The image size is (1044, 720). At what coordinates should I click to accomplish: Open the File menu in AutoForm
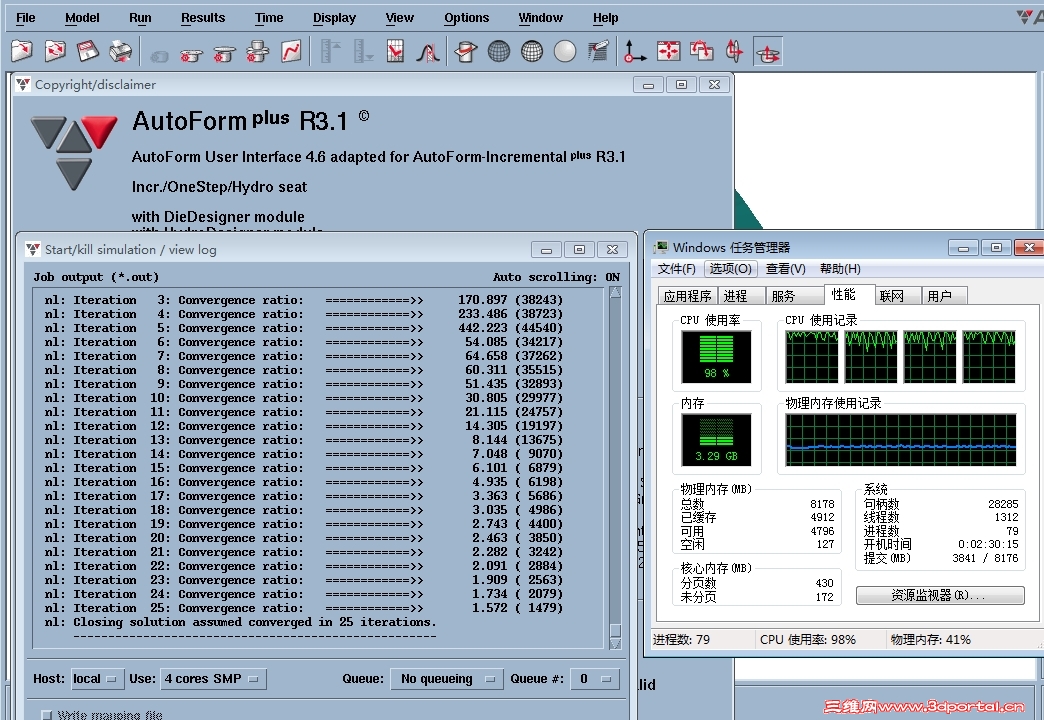(x=25, y=18)
